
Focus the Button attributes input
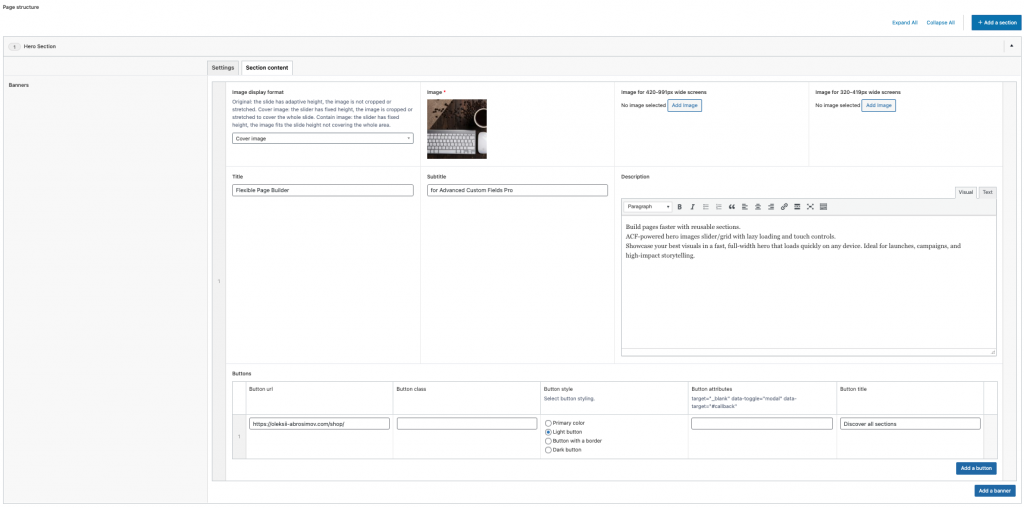click(x=761, y=424)
